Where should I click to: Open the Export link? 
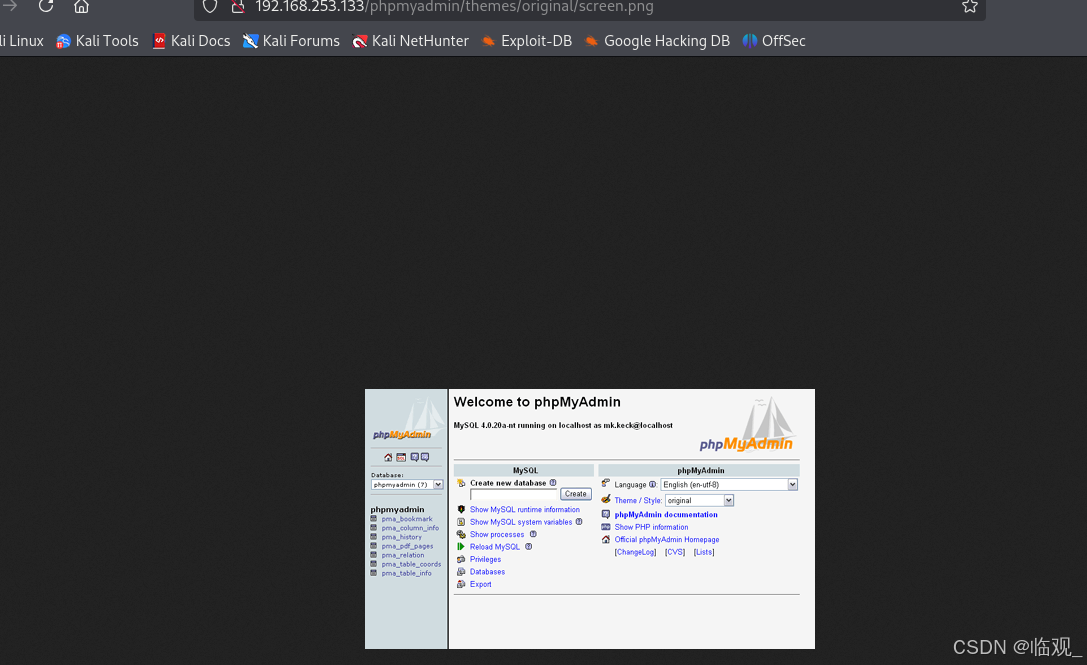click(x=480, y=585)
